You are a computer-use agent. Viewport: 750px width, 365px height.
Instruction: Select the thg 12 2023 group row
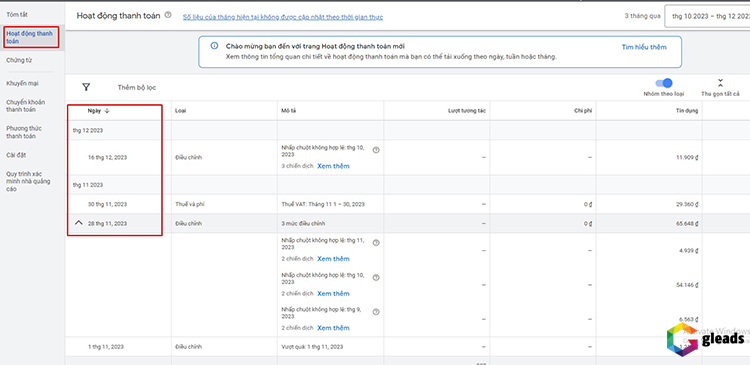88,130
